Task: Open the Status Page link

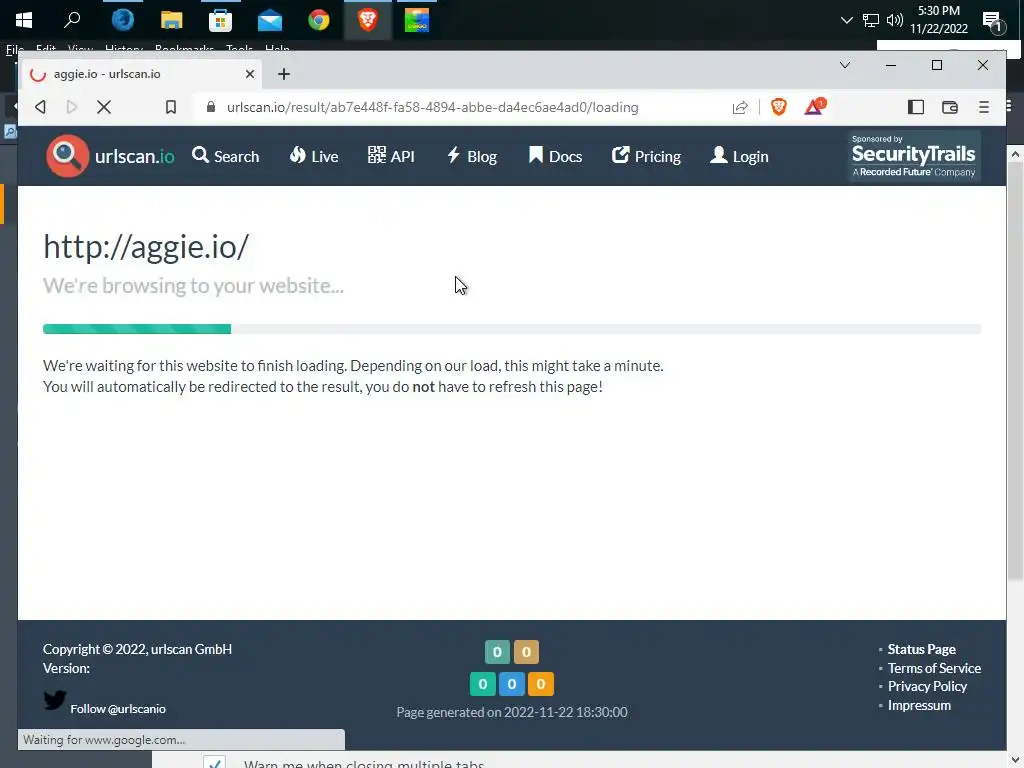Action: (921, 649)
